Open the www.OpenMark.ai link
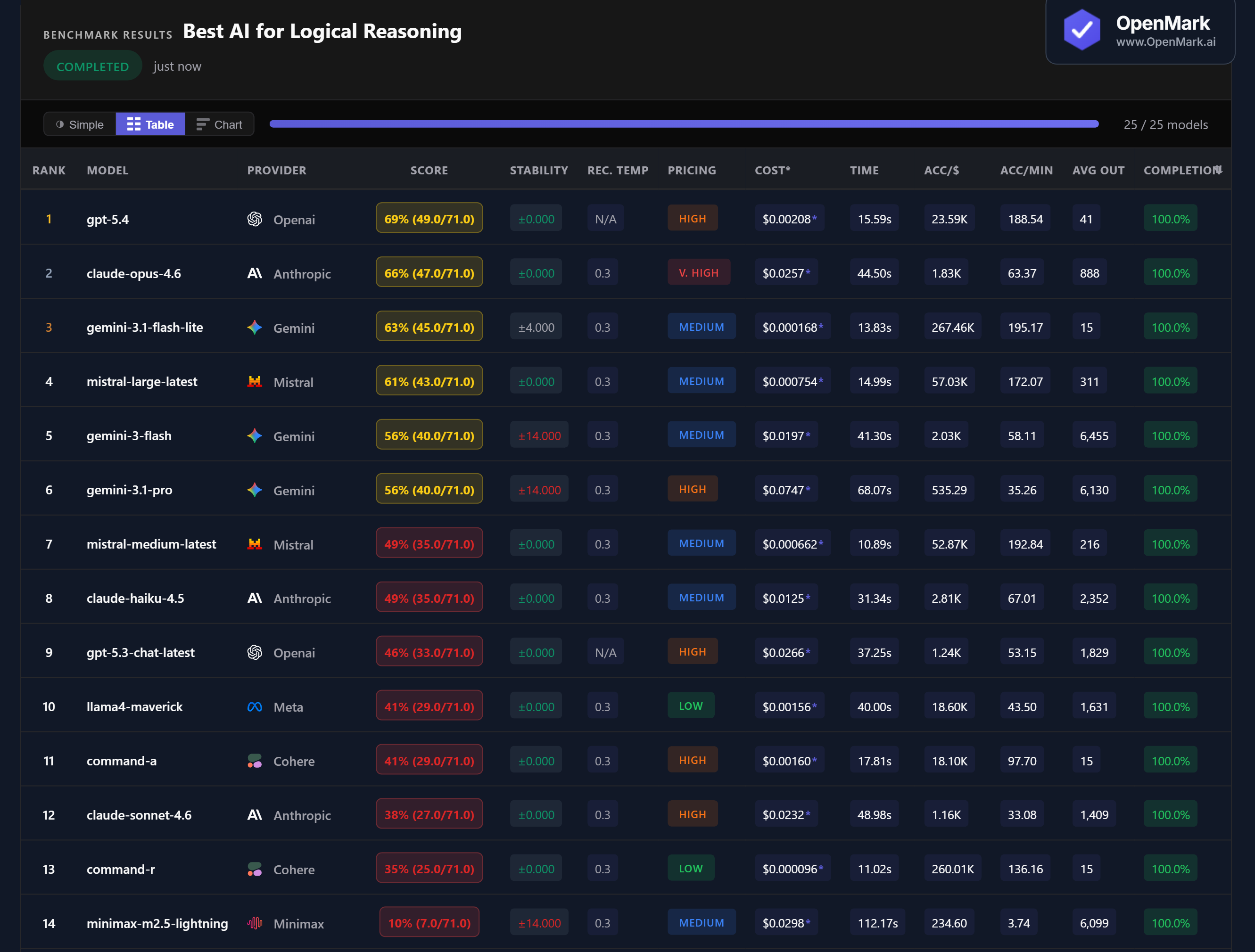This screenshot has height=952, width=1255. [x=1165, y=42]
